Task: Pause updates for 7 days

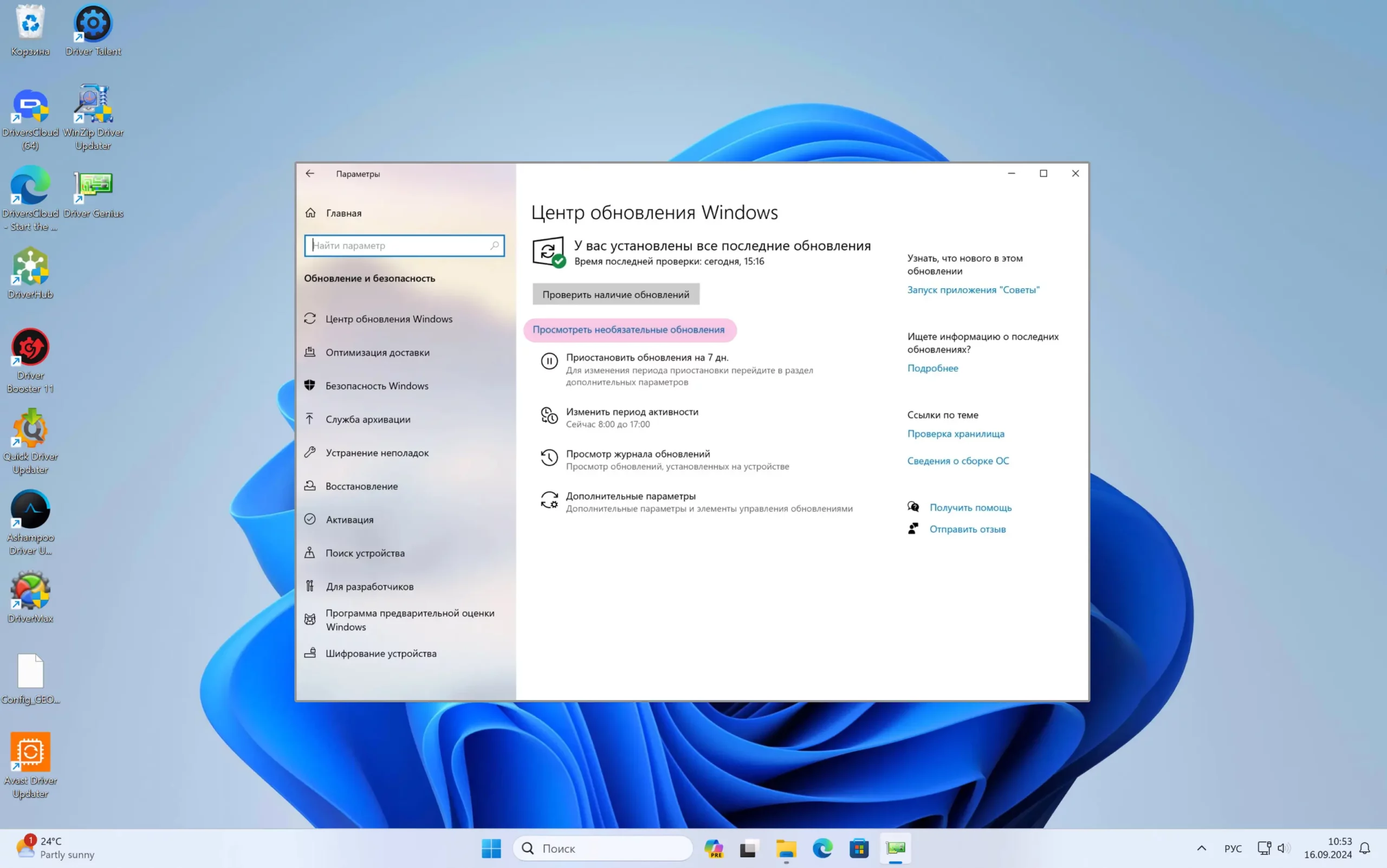Action: [647, 358]
